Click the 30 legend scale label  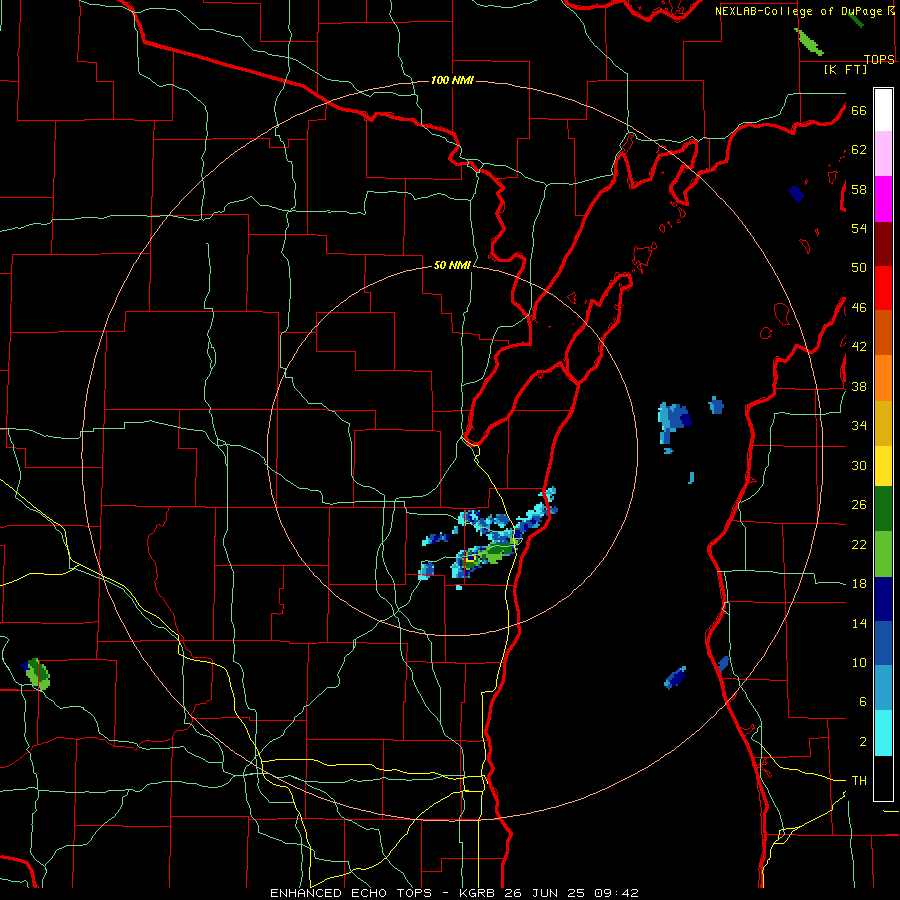(859, 465)
